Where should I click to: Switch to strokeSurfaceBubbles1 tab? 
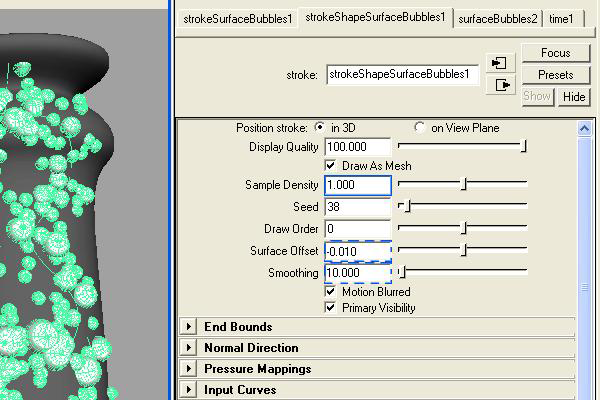[x=238, y=19]
